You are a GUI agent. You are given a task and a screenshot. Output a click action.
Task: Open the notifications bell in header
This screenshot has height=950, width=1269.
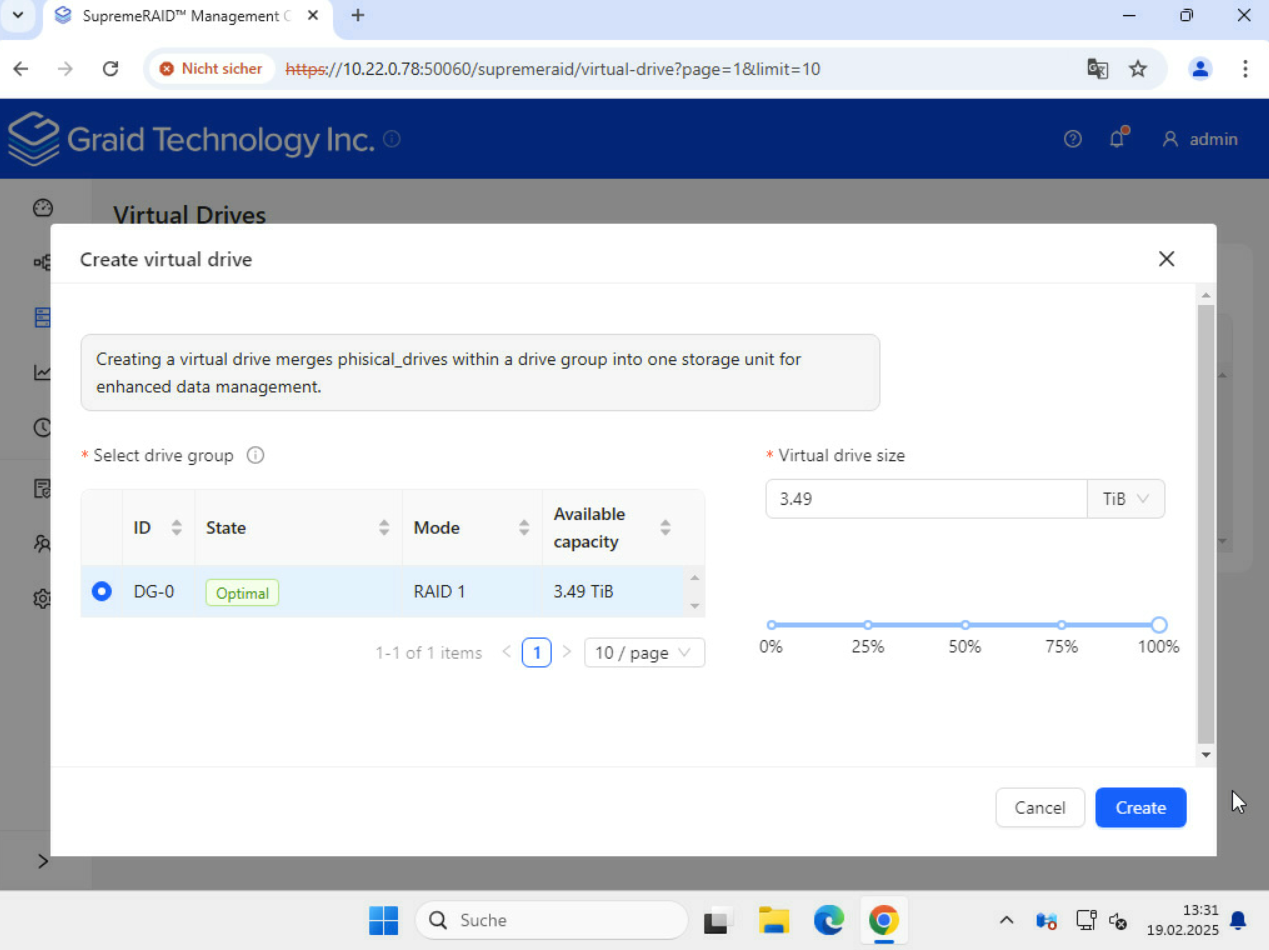point(1118,138)
